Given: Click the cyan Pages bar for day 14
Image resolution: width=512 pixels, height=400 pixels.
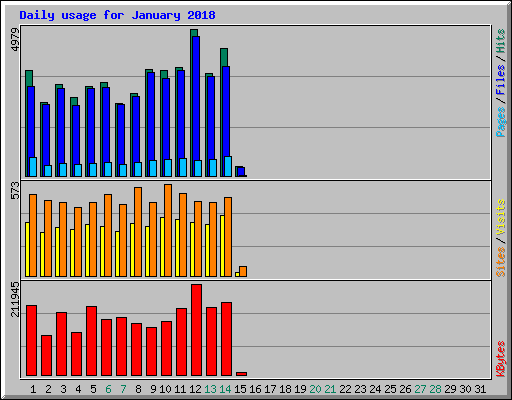Looking at the screenshot, I should pos(228,166).
